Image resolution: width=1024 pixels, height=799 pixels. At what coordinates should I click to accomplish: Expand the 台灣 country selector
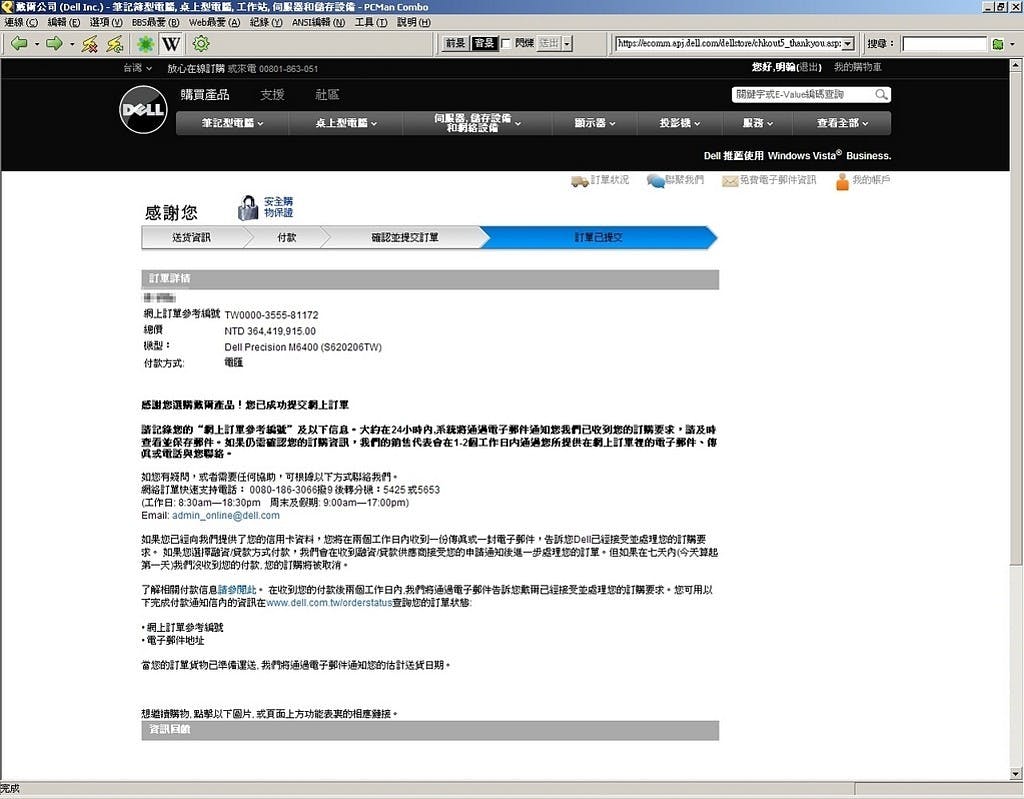pyautogui.click(x=138, y=68)
